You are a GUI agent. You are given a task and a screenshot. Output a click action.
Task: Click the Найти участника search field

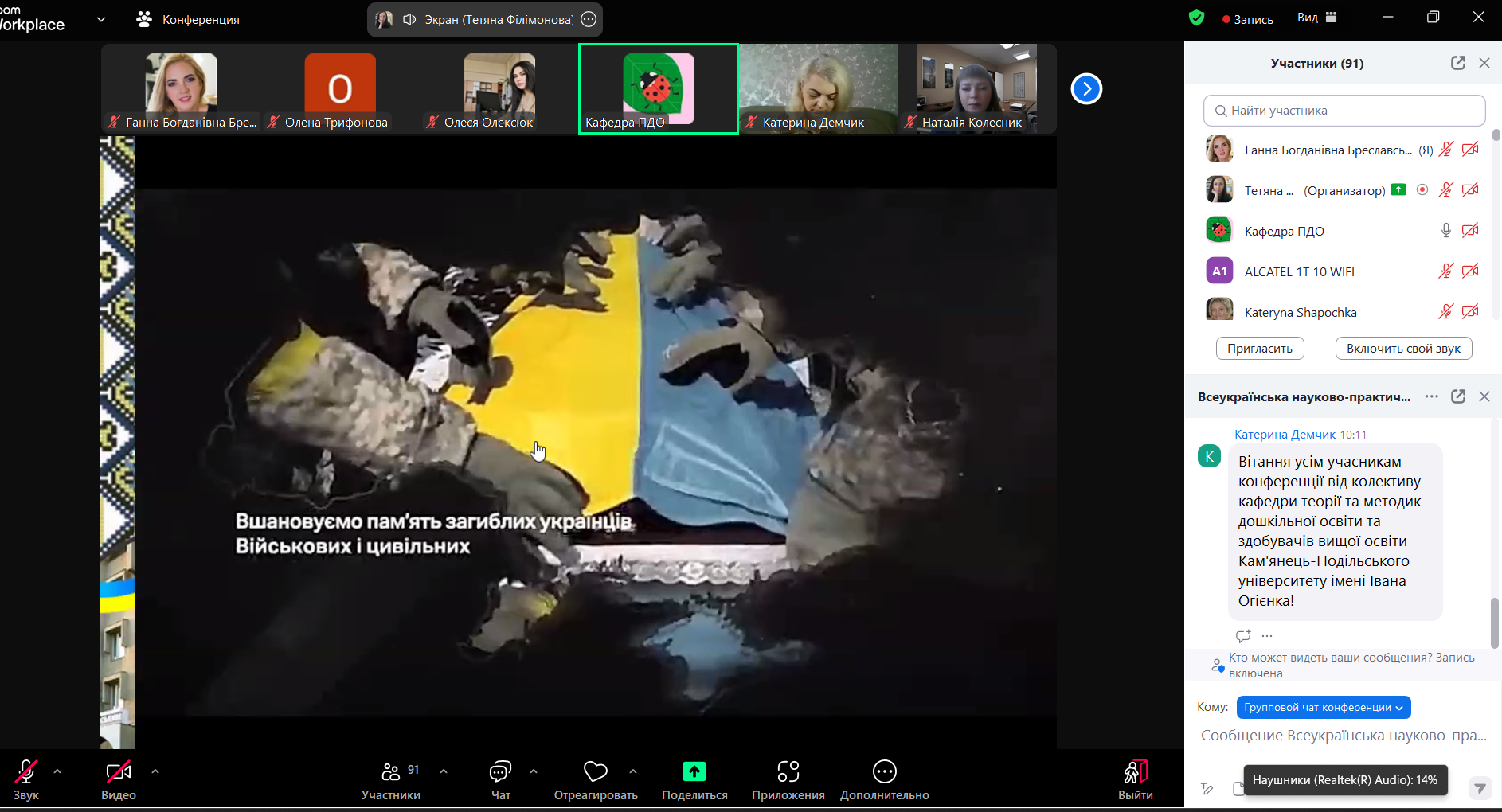pyautogui.click(x=1344, y=111)
